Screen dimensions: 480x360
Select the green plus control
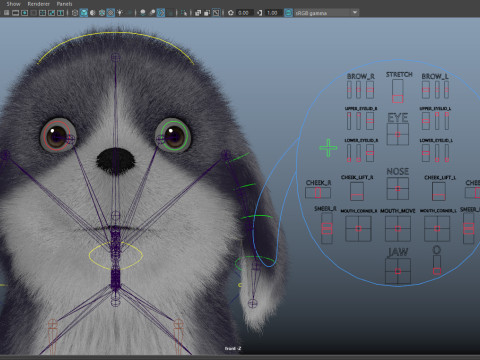click(328, 148)
